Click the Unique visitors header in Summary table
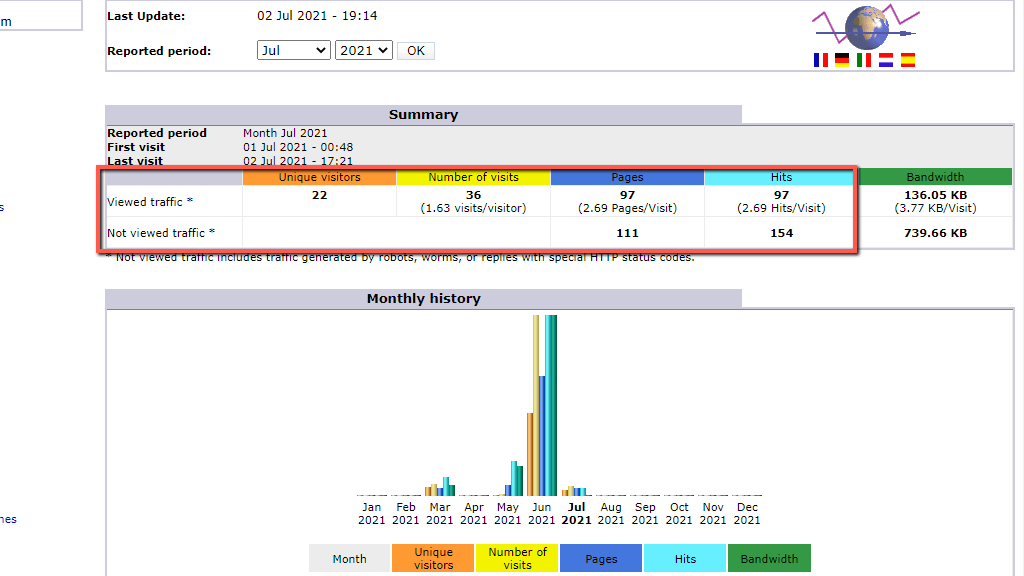Viewport: 1024px width, 576px height. [319, 177]
